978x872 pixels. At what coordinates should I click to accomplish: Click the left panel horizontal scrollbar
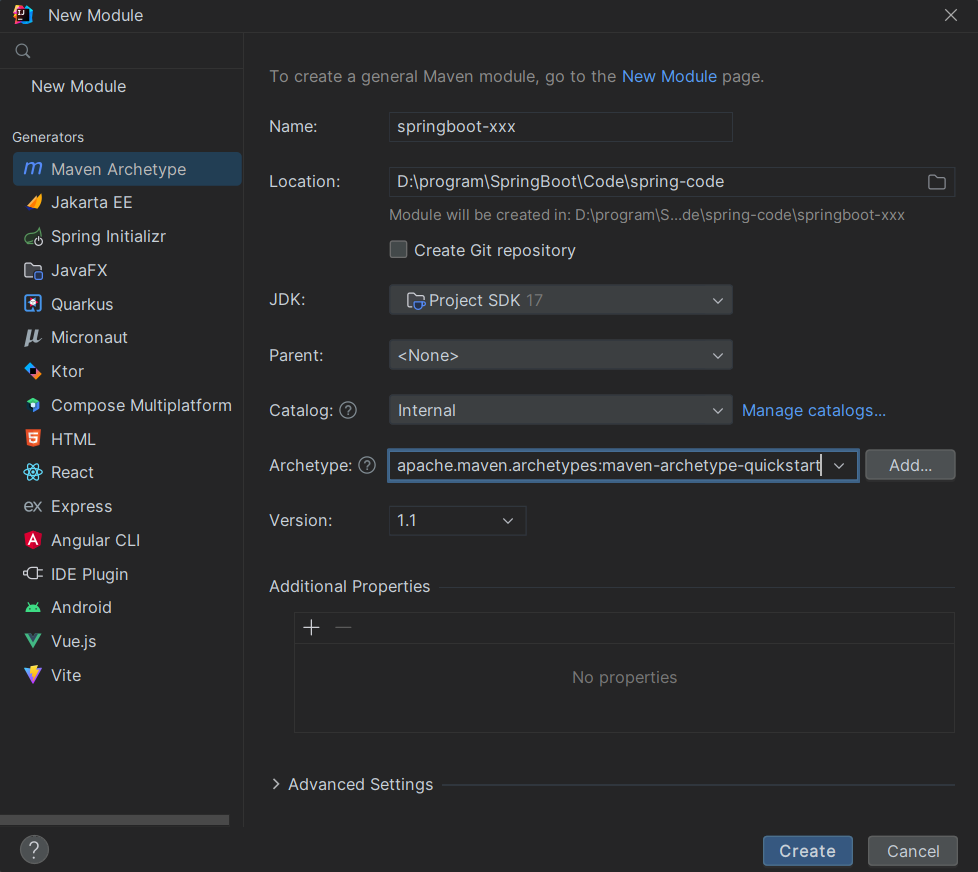(x=115, y=820)
